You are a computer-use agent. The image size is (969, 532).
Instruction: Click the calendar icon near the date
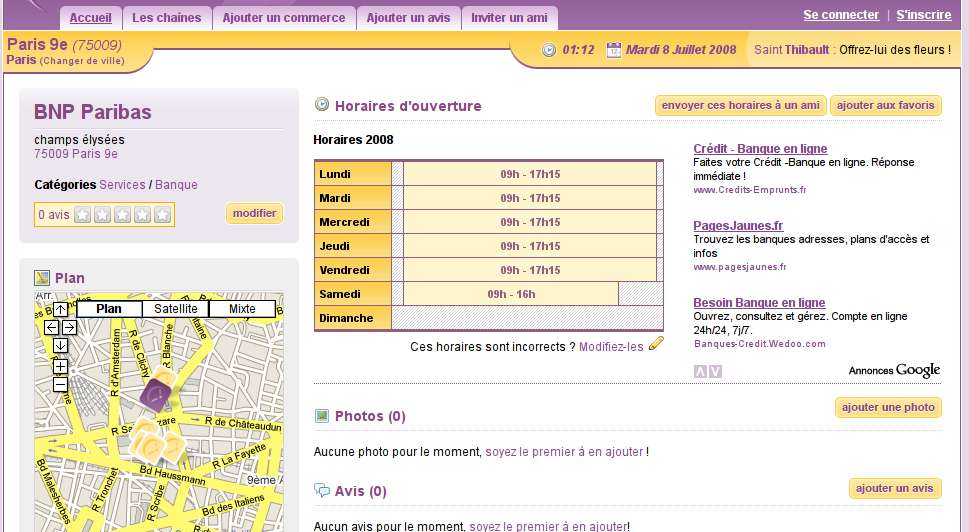pyautogui.click(x=614, y=49)
